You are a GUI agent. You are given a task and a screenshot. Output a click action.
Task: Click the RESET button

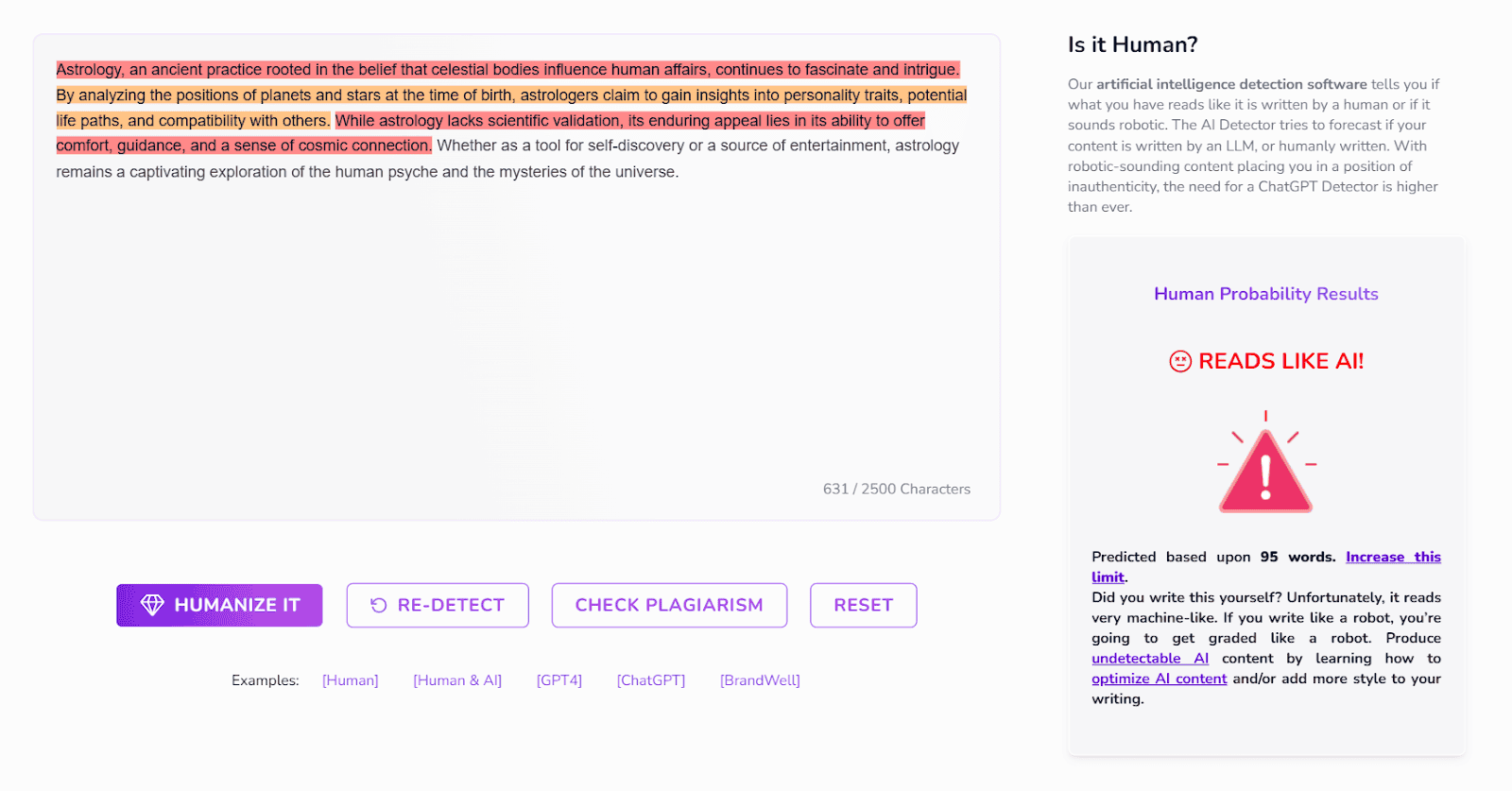click(x=864, y=605)
